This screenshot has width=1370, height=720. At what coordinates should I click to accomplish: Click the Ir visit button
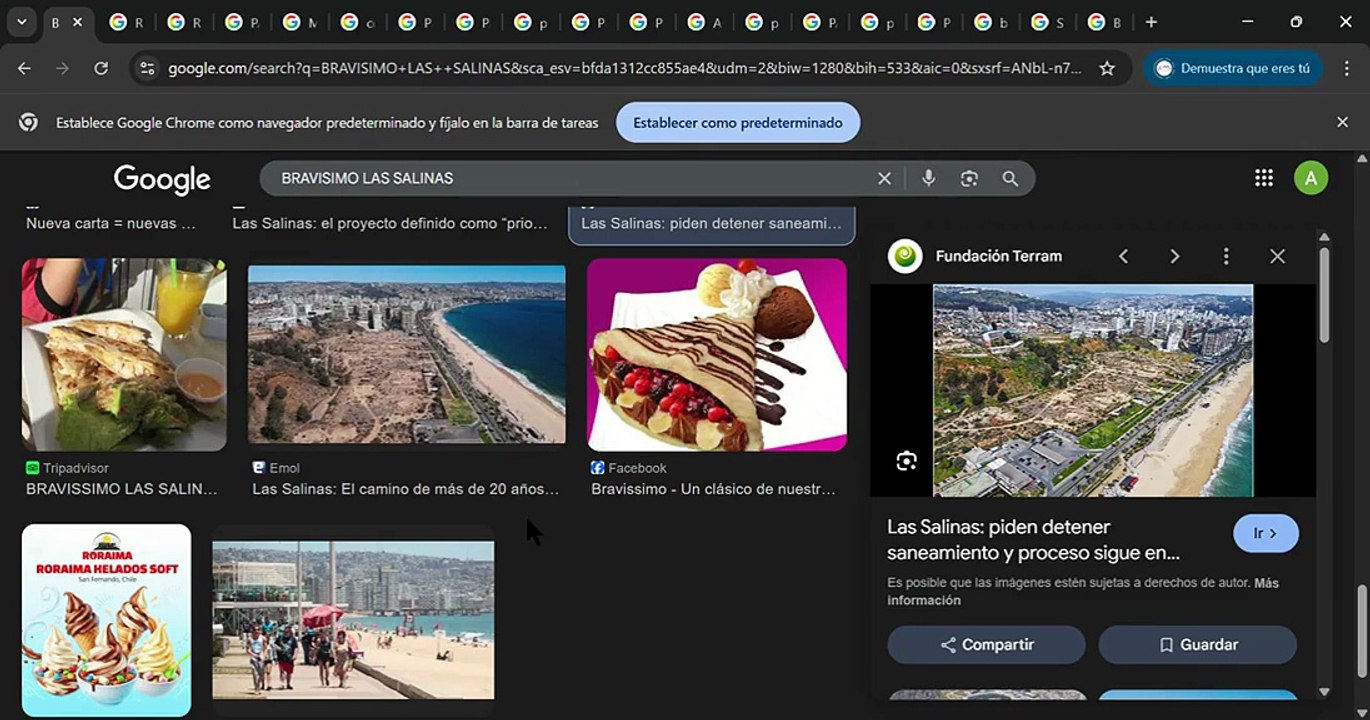[x=1266, y=533]
